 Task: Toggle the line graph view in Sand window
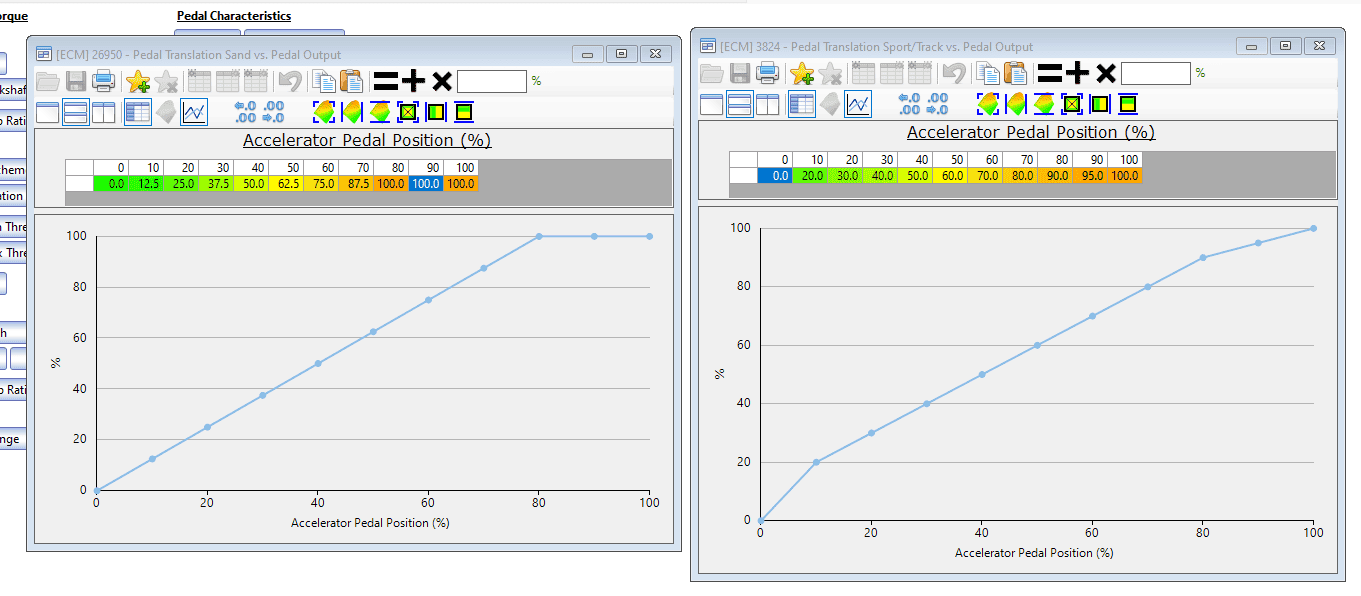[x=194, y=112]
